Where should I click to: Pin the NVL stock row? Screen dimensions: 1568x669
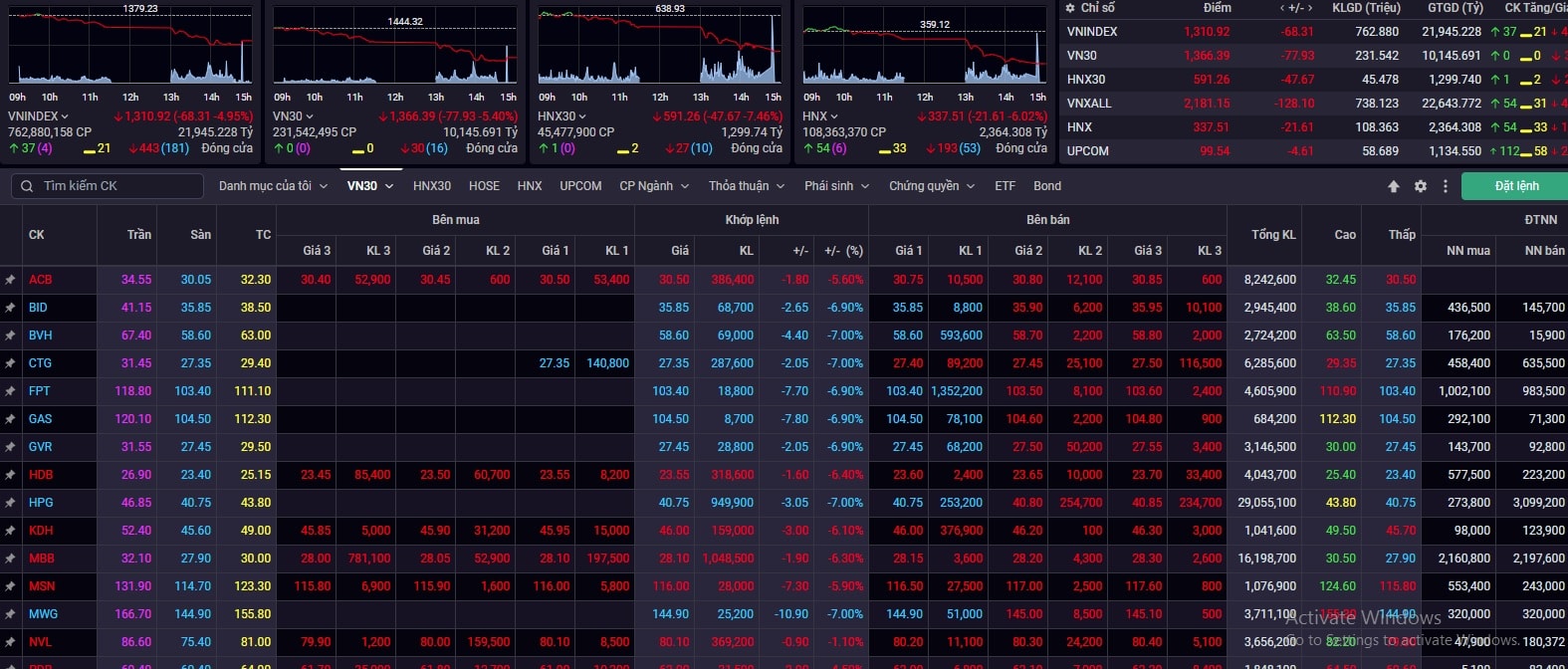click(10, 642)
